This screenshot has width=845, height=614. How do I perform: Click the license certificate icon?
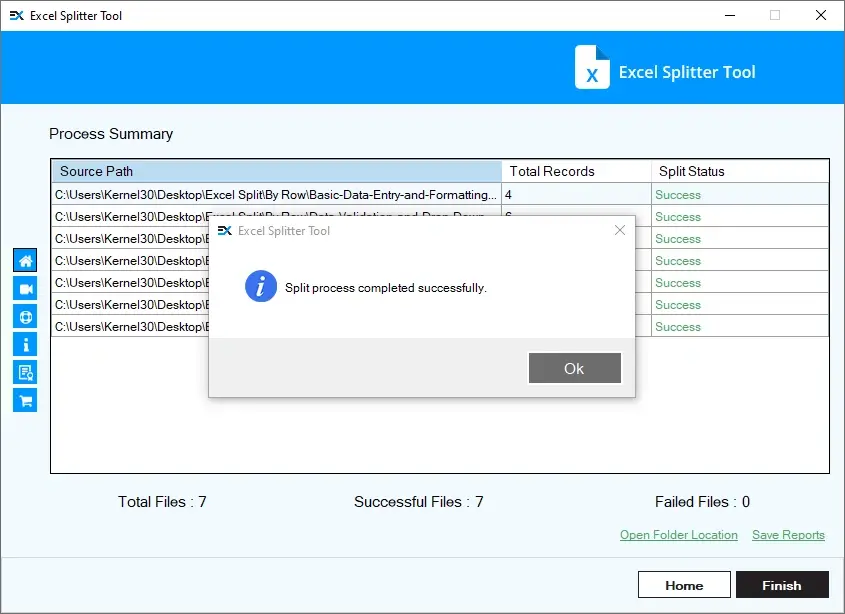[25, 373]
